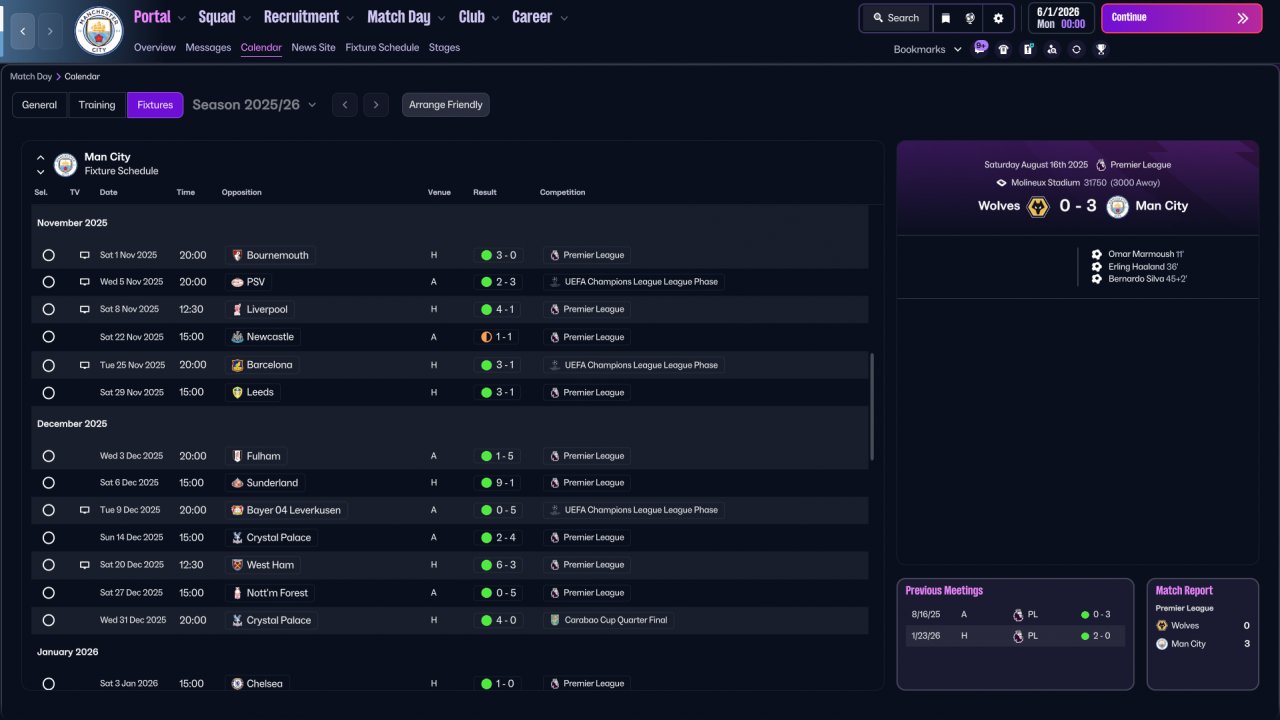Image resolution: width=1280 pixels, height=720 pixels.
Task: Open the Bookmarks dropdown
Action: click(x=928, y=49)
